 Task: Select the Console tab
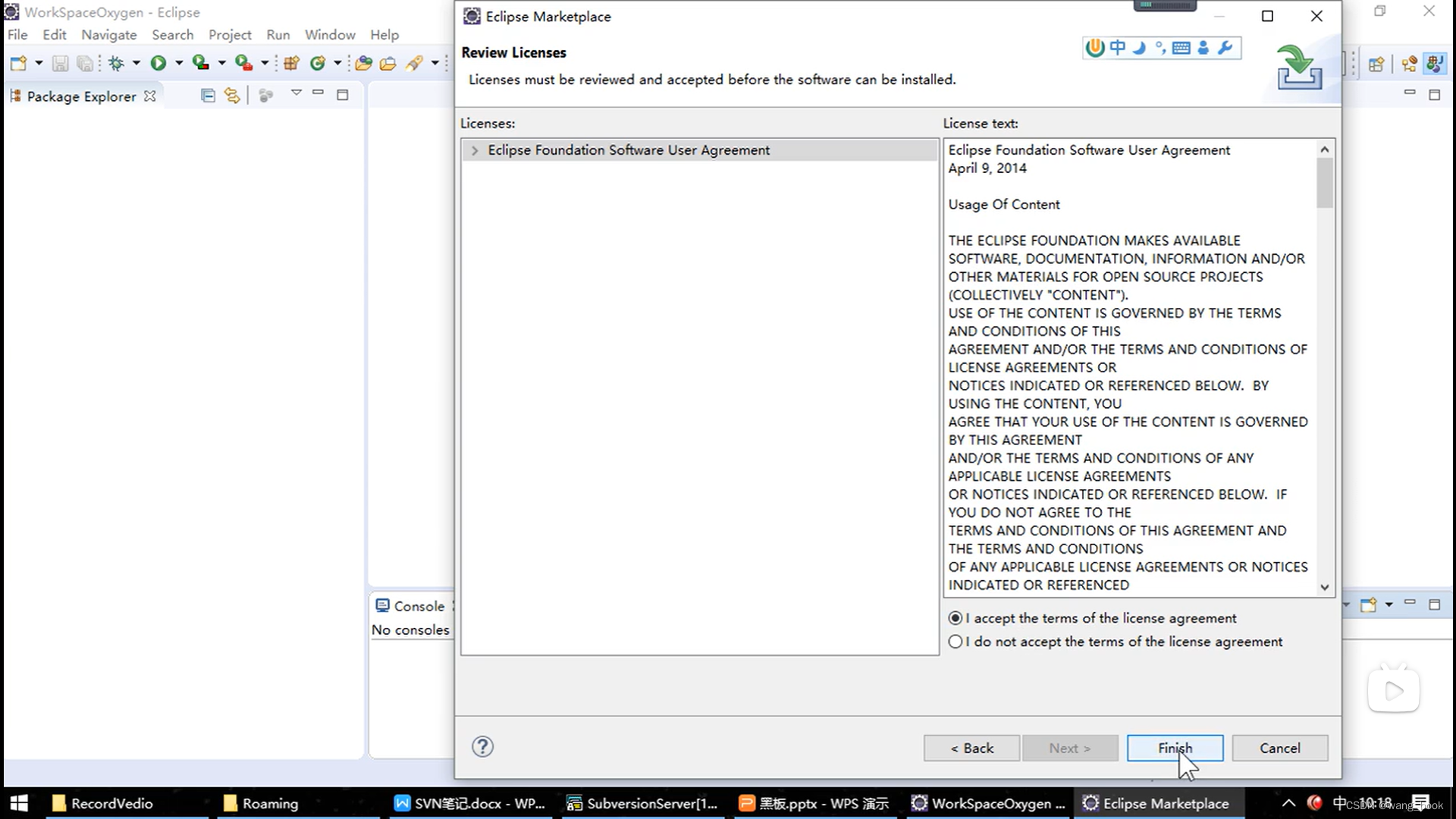tap(410, 606)
